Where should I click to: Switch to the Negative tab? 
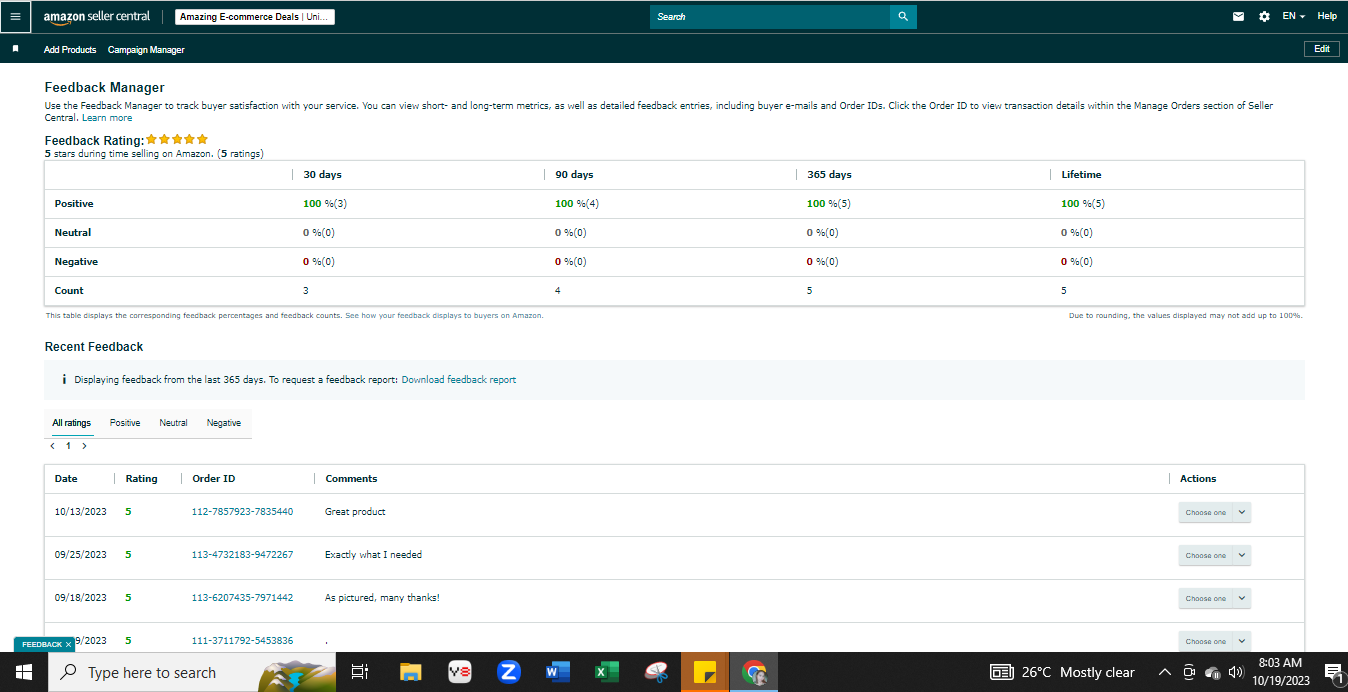click(x=224, y=423)
